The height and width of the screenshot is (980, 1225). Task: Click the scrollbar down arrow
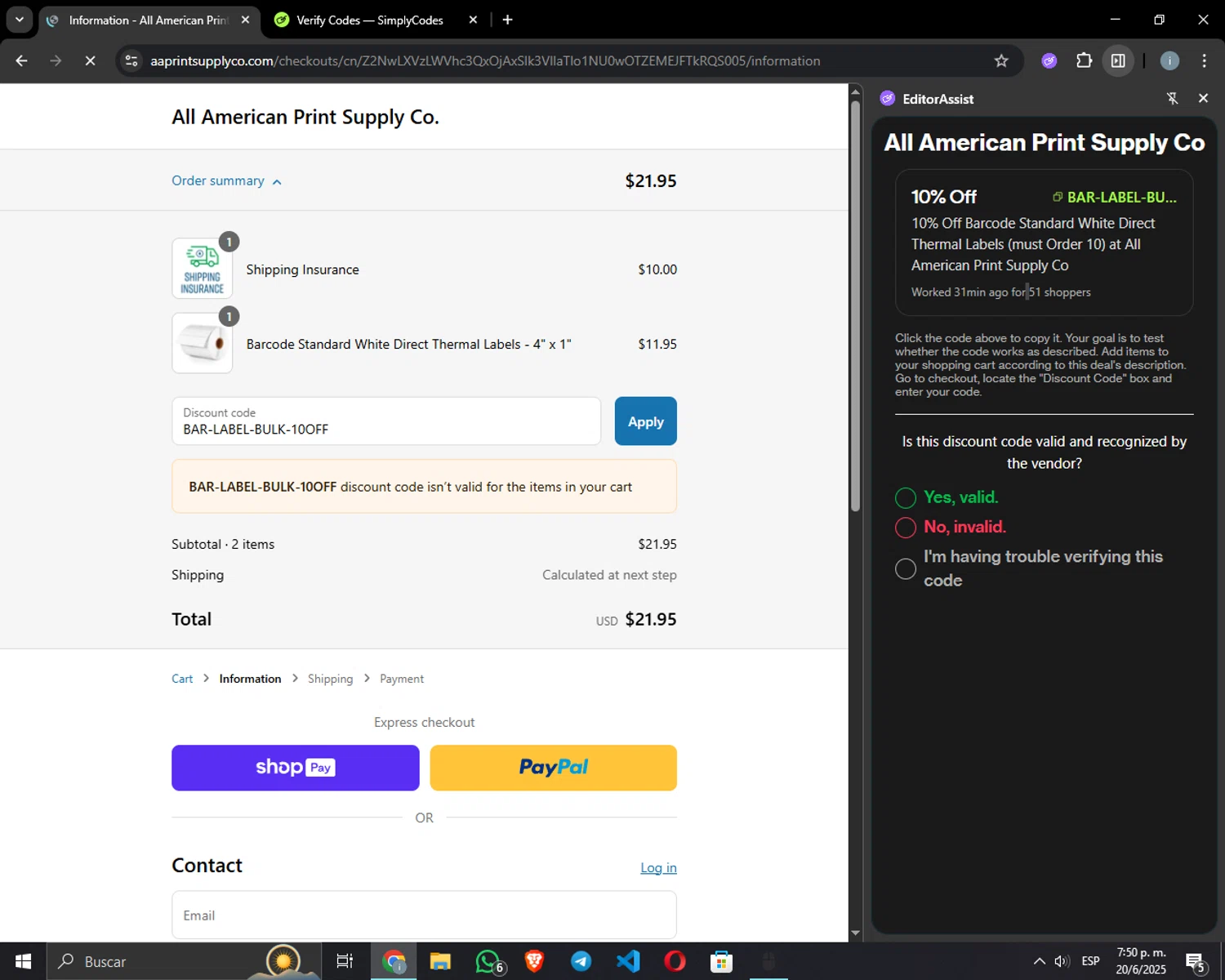click(855, 933)
